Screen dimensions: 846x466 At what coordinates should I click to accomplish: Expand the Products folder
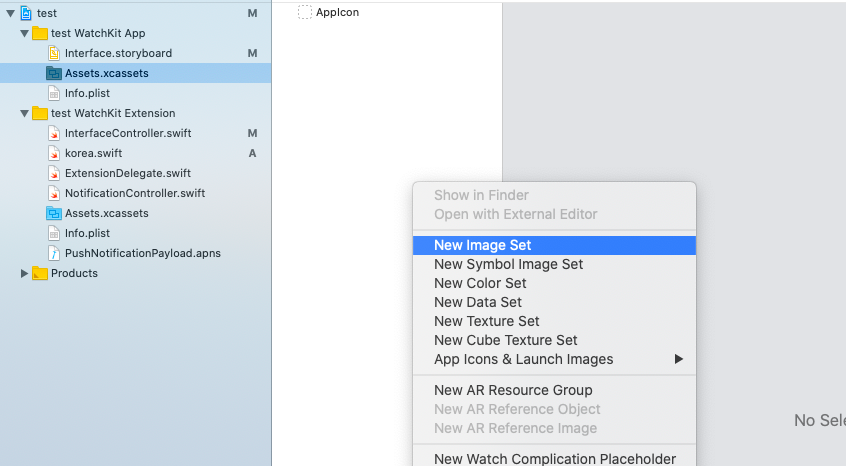(24, 273)
